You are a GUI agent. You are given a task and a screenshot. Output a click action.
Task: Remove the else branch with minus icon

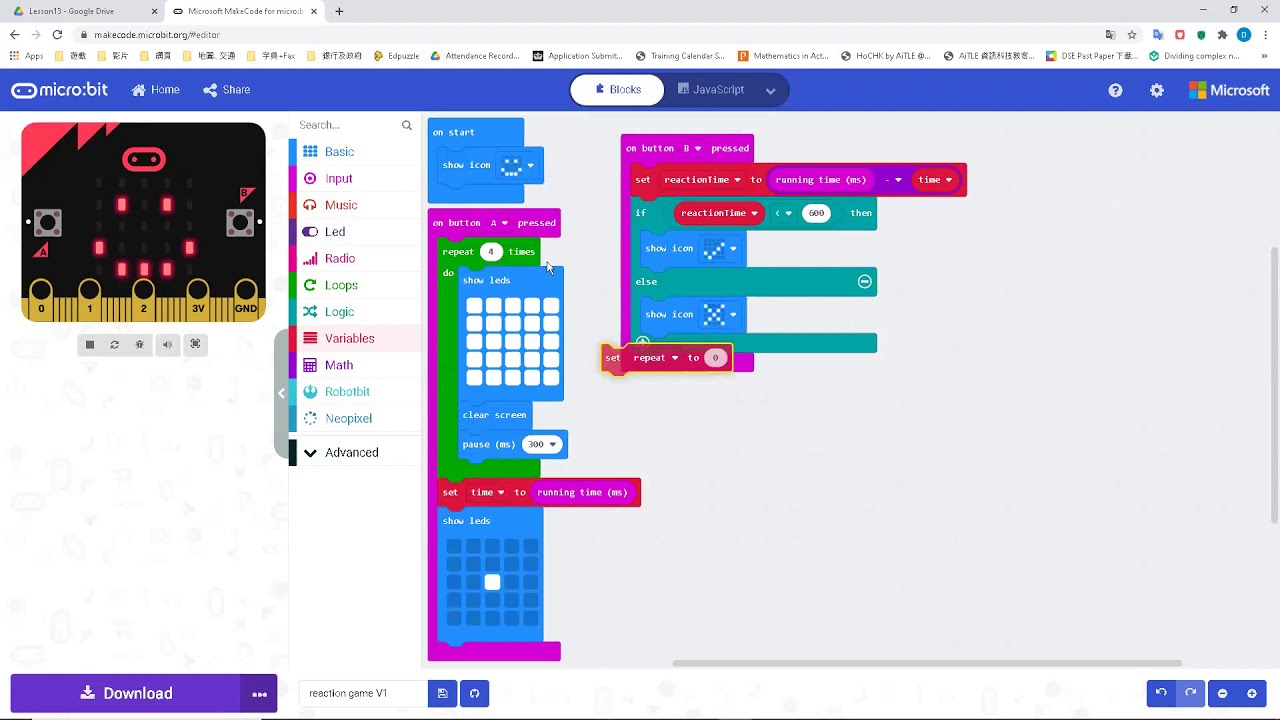865,282
